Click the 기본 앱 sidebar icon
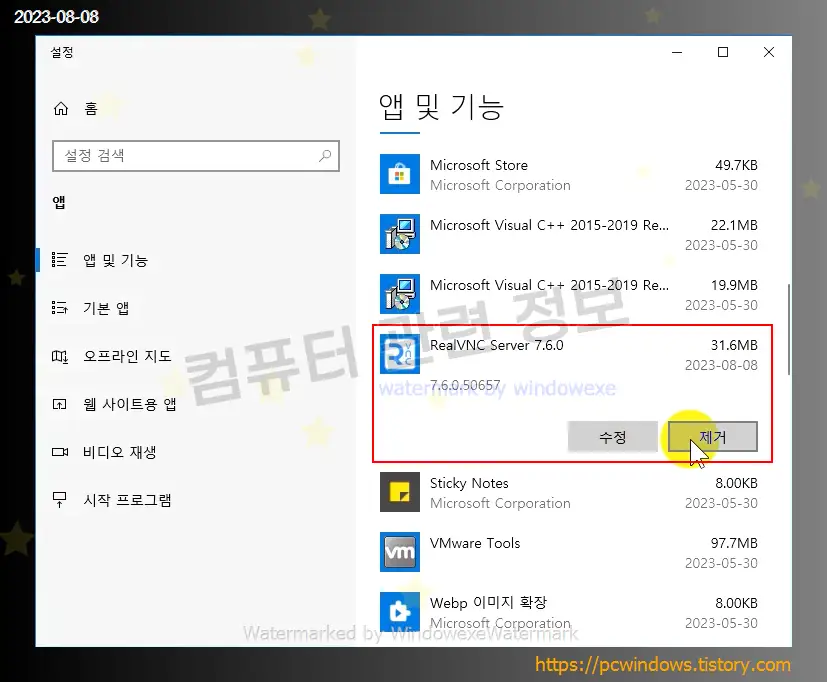Screen dimensions: 827x682 59,308
